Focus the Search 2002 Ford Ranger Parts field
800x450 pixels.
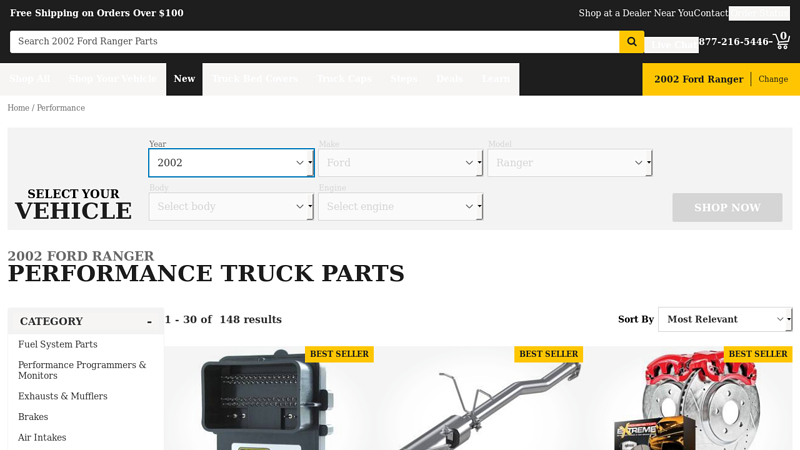tap(314, 42)
